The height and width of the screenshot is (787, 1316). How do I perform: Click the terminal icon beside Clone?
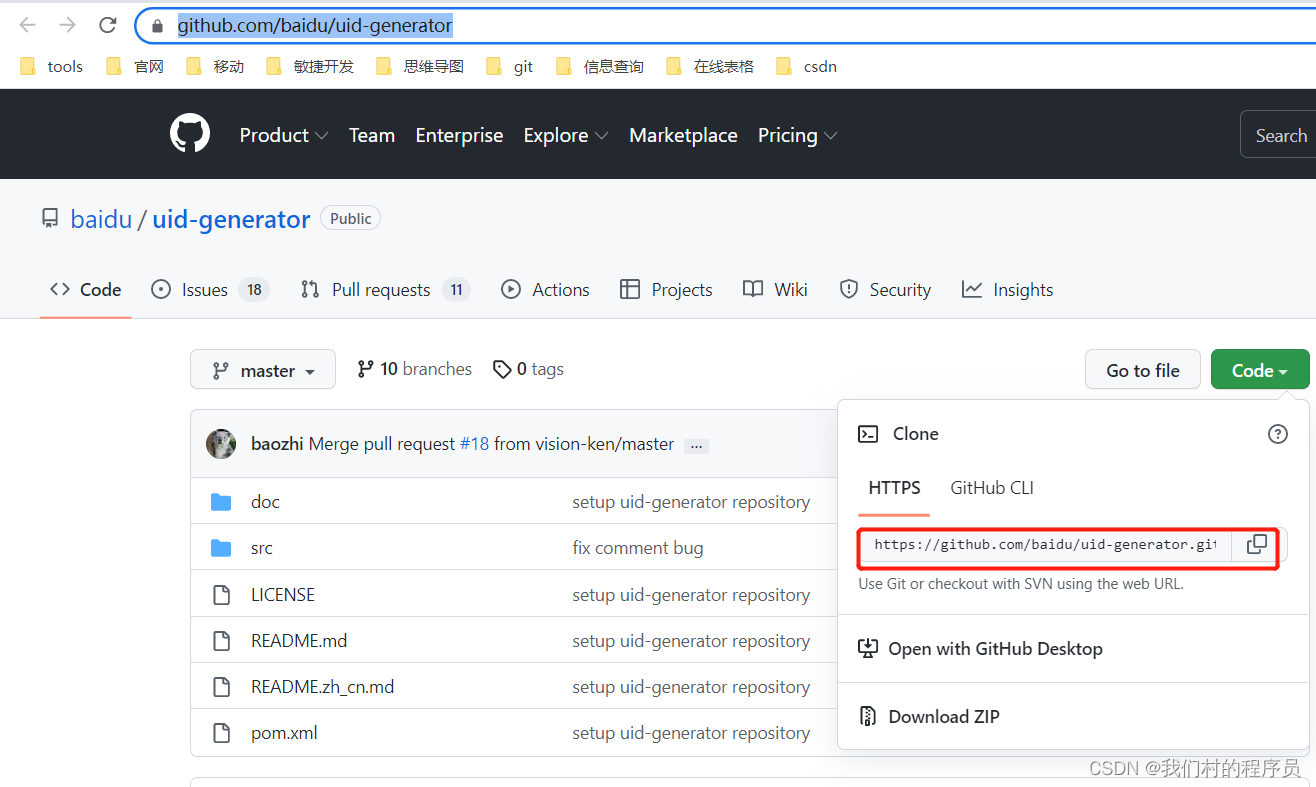869,434
